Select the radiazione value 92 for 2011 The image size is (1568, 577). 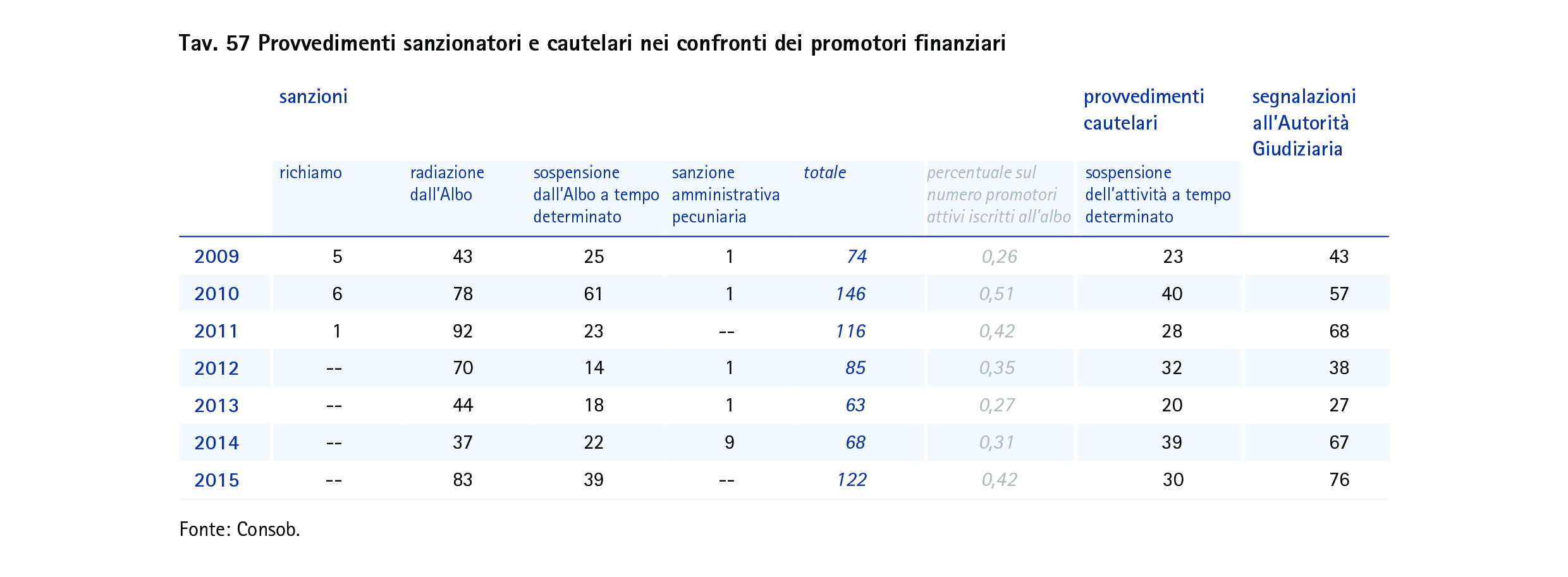click(462, 331)
